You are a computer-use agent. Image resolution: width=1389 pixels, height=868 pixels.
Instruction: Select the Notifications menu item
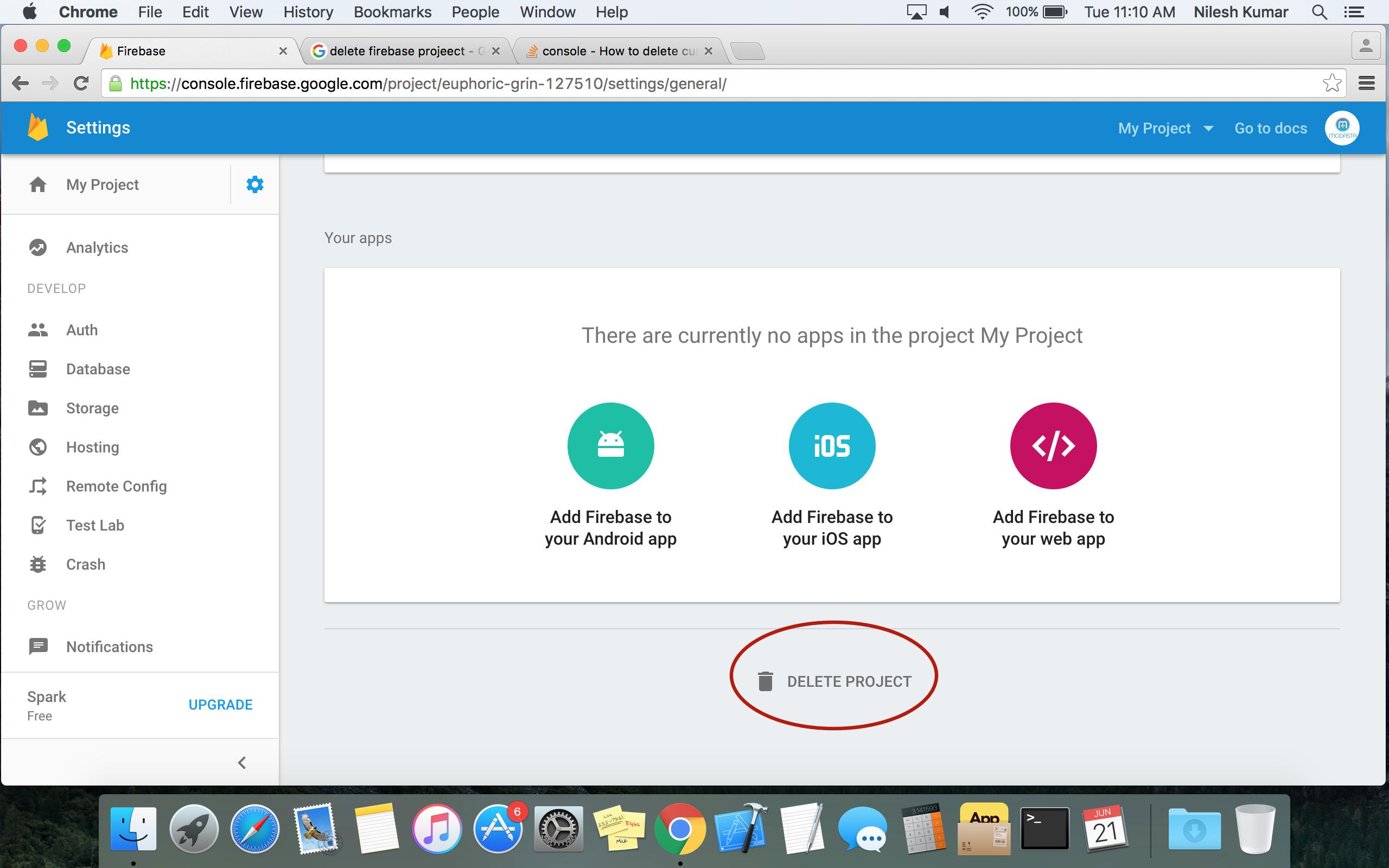pyautogui.click(x=109, y=646)
